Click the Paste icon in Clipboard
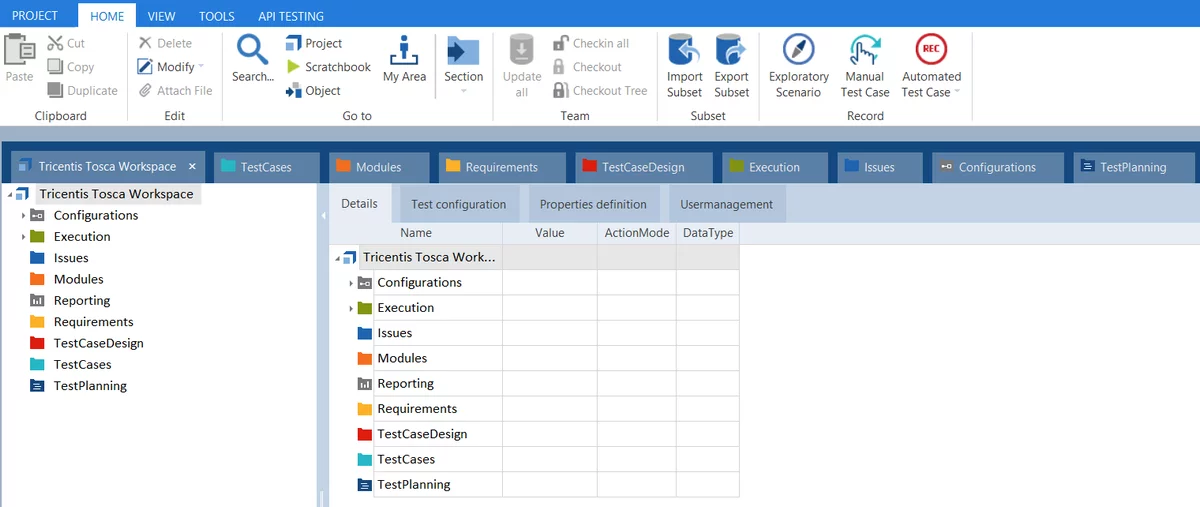Screen dimensions: 1200x507 point(20,51)
